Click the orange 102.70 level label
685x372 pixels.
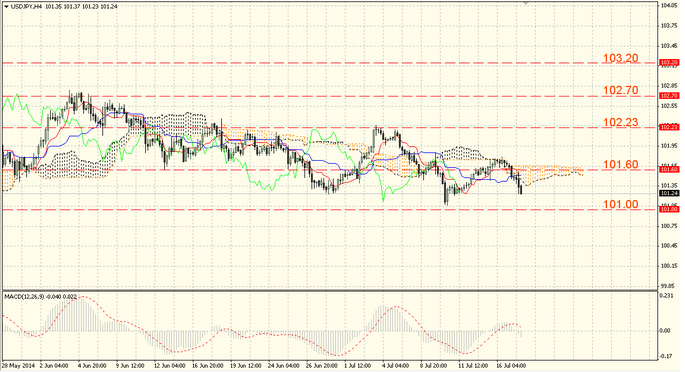point(621,90)
